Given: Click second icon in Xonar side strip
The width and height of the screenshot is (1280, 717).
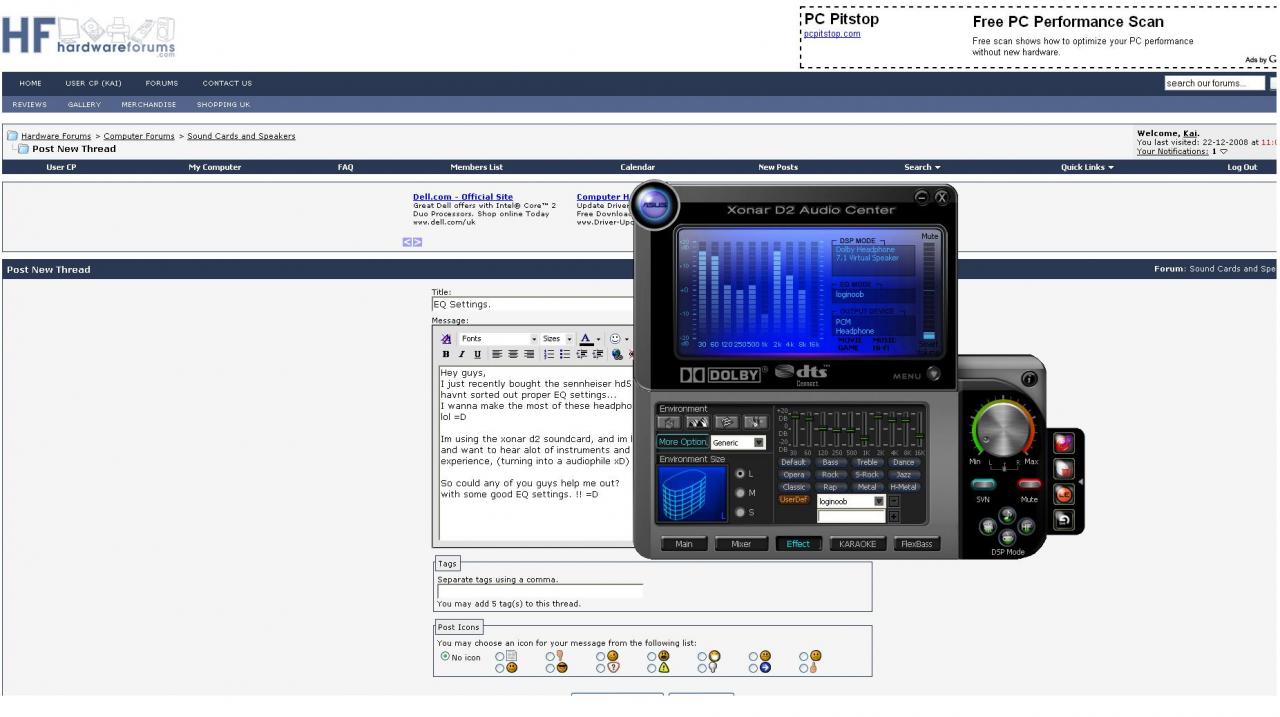Looking at the screenshot, I should (x=1064, y=468).
